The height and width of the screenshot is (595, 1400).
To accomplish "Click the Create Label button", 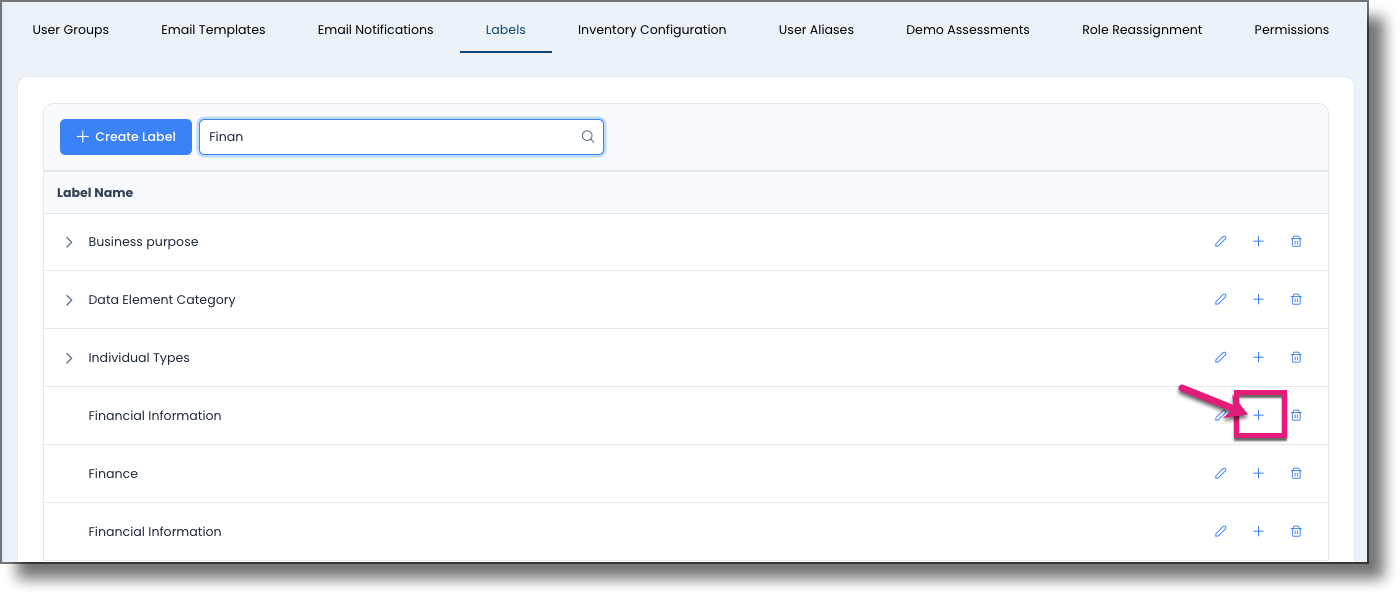I will coord(126,137).
